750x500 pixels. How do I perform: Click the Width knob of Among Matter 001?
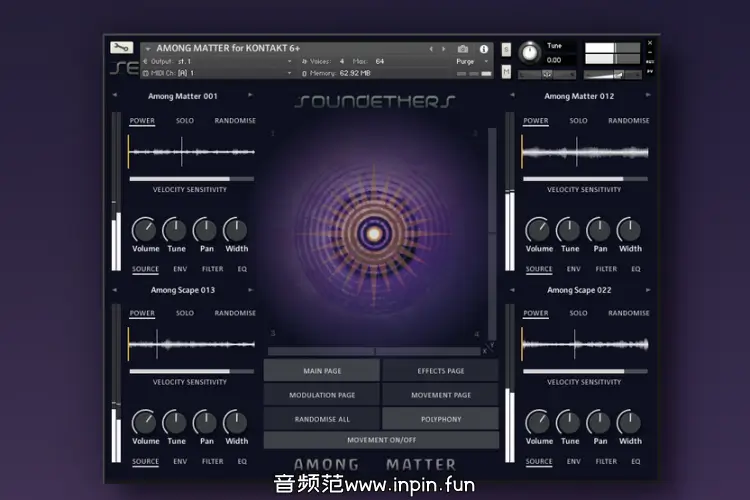[x=236, y=230]
